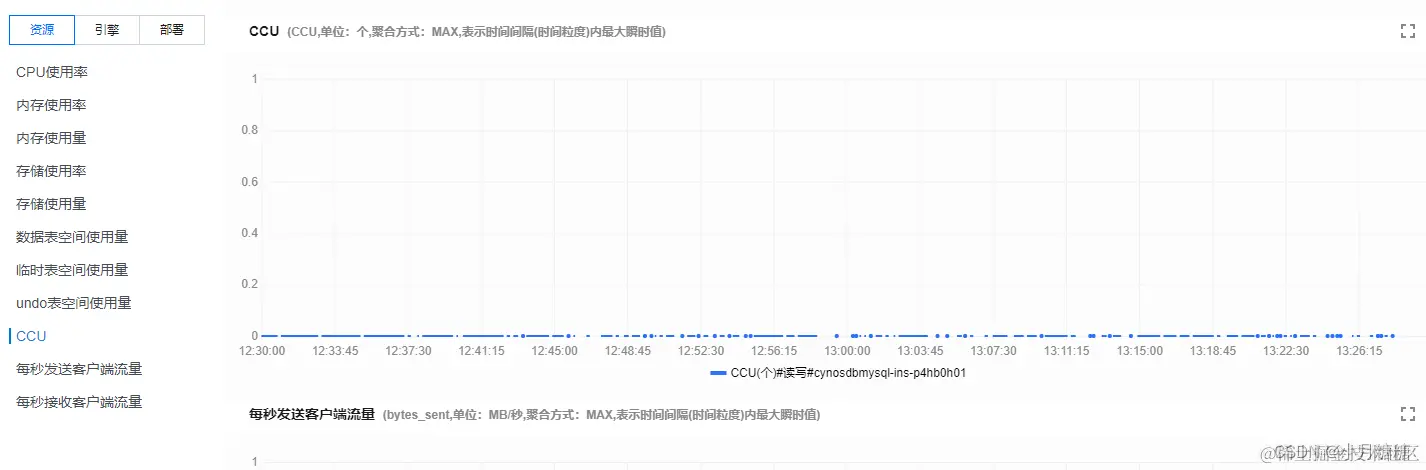Go to 每秒接收客户端流量 in sidebar
1426x470 pixels.
point(79,402)
